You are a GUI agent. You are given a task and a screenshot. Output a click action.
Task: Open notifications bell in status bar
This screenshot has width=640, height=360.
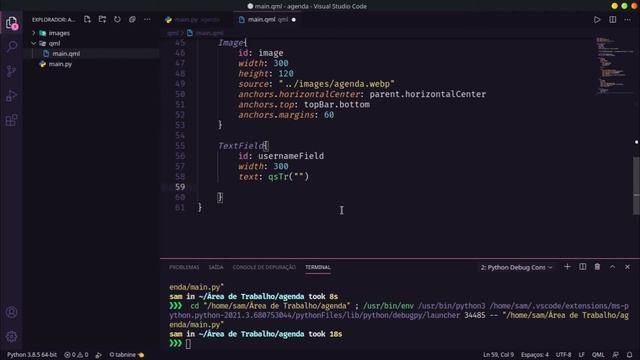629,355
